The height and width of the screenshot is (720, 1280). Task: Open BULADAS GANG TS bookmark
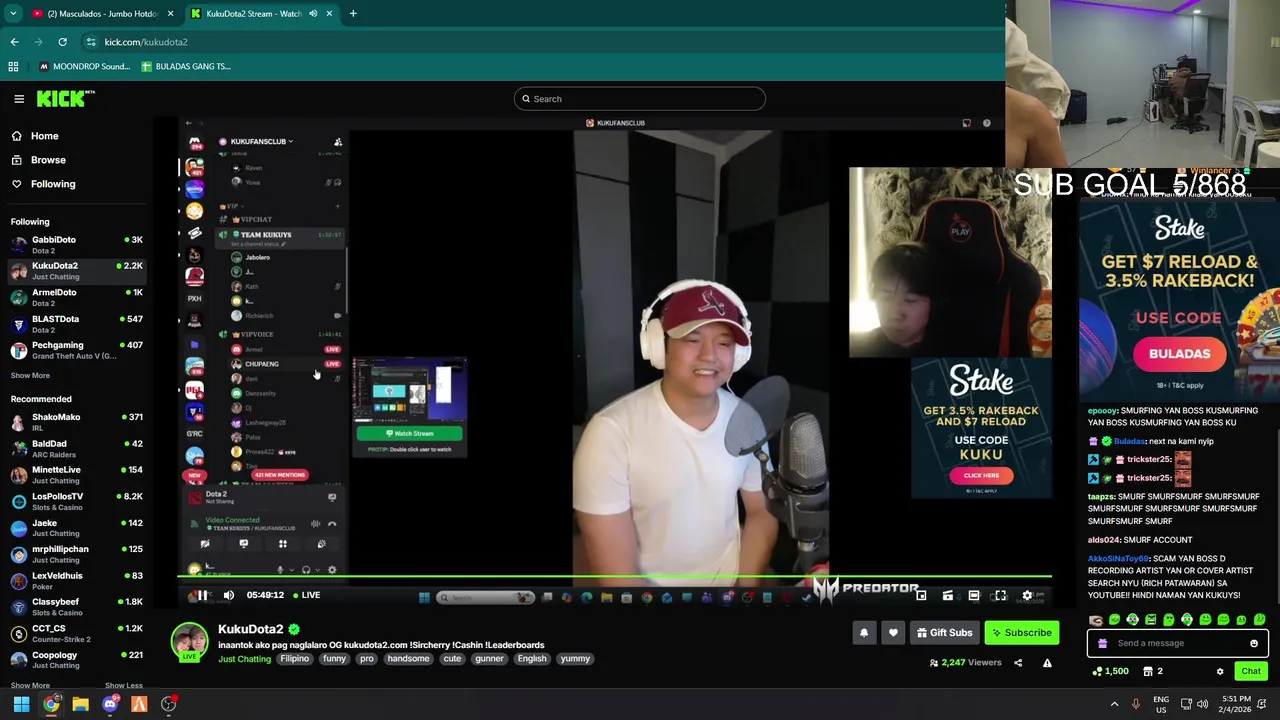[x=186, y=66]
